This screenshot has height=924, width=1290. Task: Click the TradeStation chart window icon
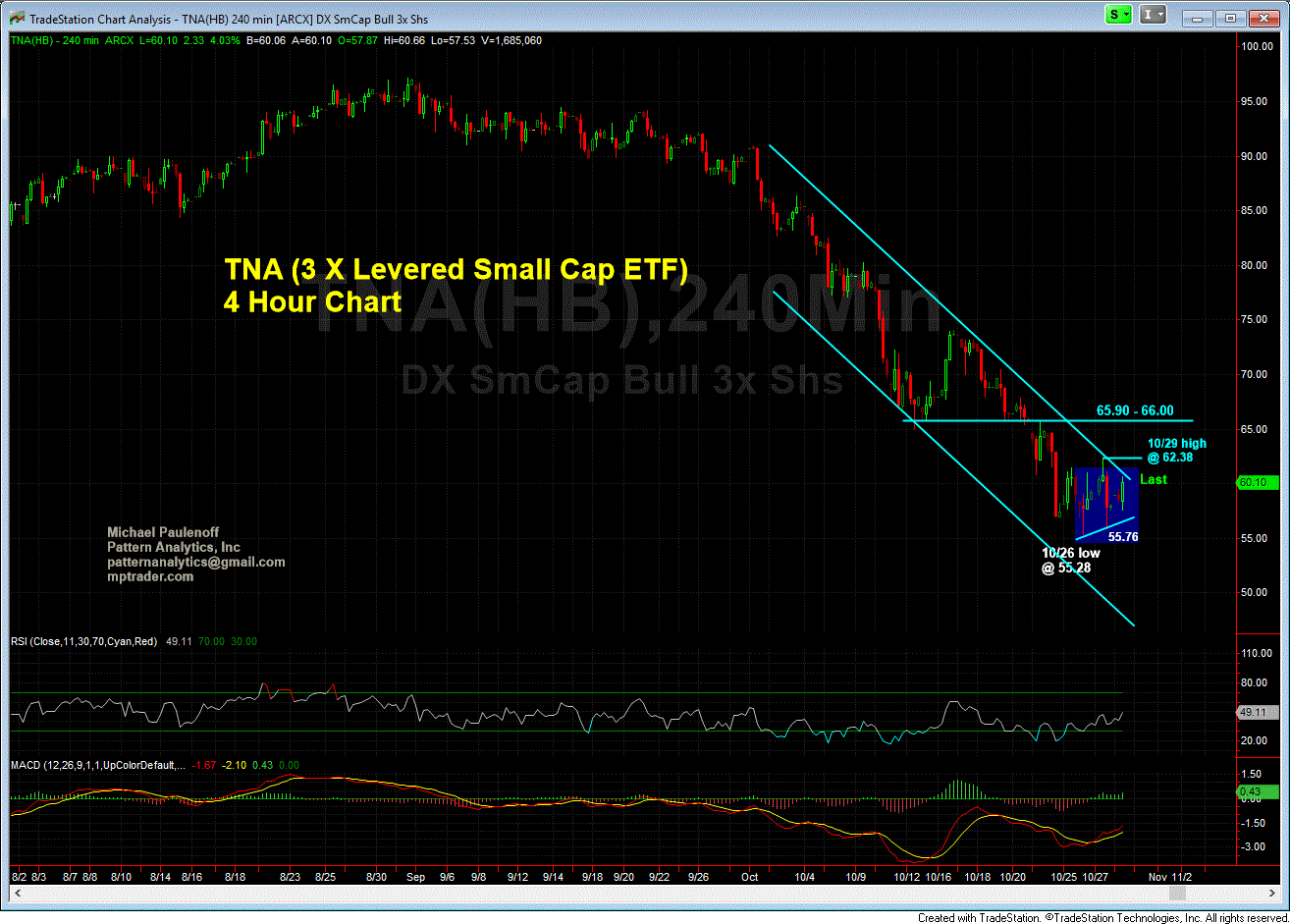tap(18, 19)
